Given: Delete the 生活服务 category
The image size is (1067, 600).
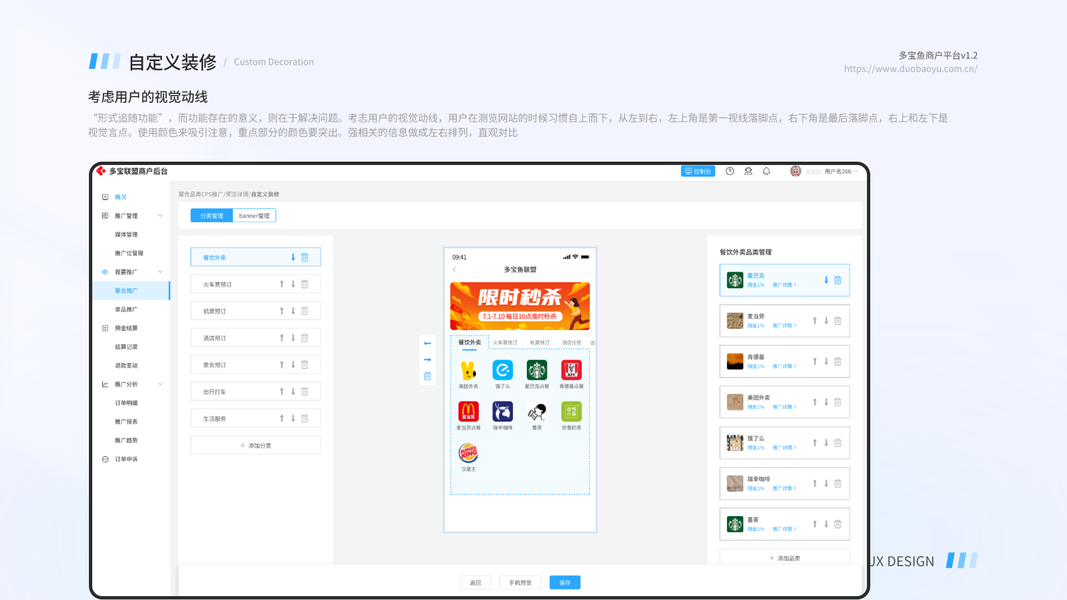Looking at the screenshot, I should pos(305,418).
